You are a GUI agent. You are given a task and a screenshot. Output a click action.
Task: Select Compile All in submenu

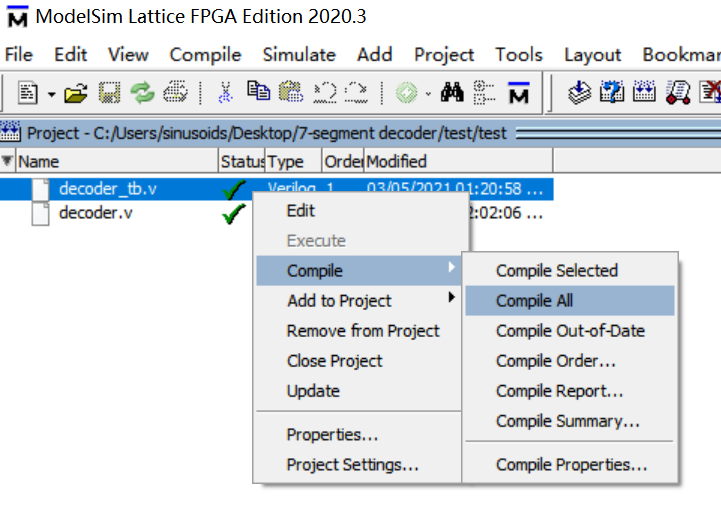[570, 301]
